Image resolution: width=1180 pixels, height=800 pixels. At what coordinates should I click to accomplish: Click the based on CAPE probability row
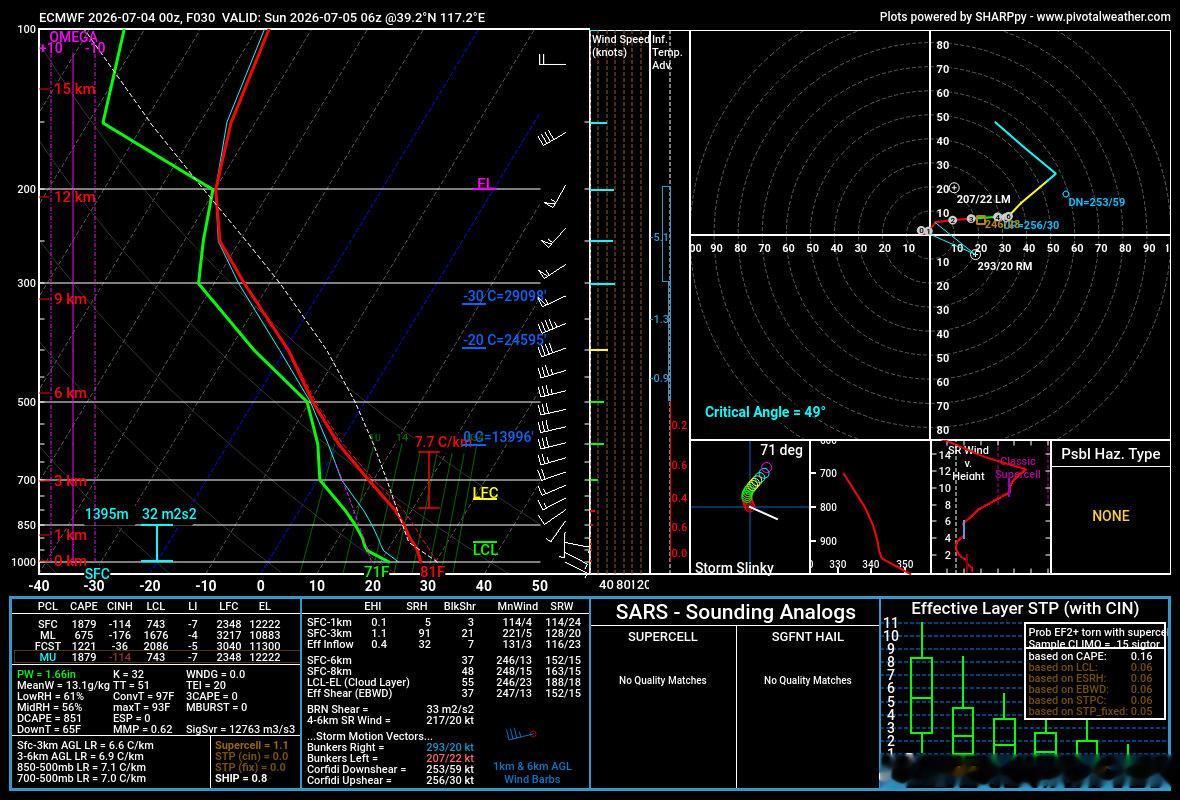pyautogui.click(x=1090, y=656)
